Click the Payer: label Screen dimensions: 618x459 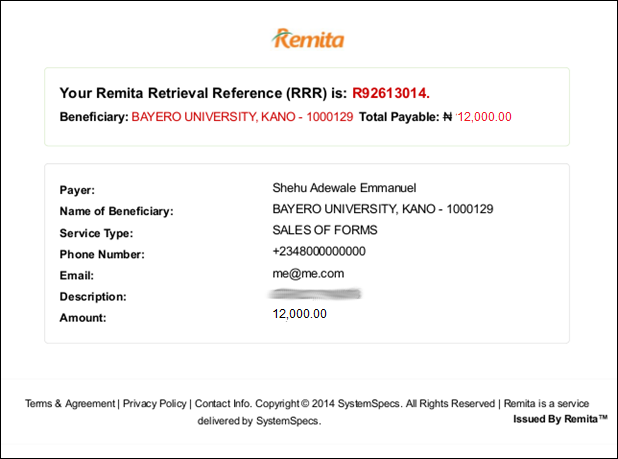tap(77, 190)
